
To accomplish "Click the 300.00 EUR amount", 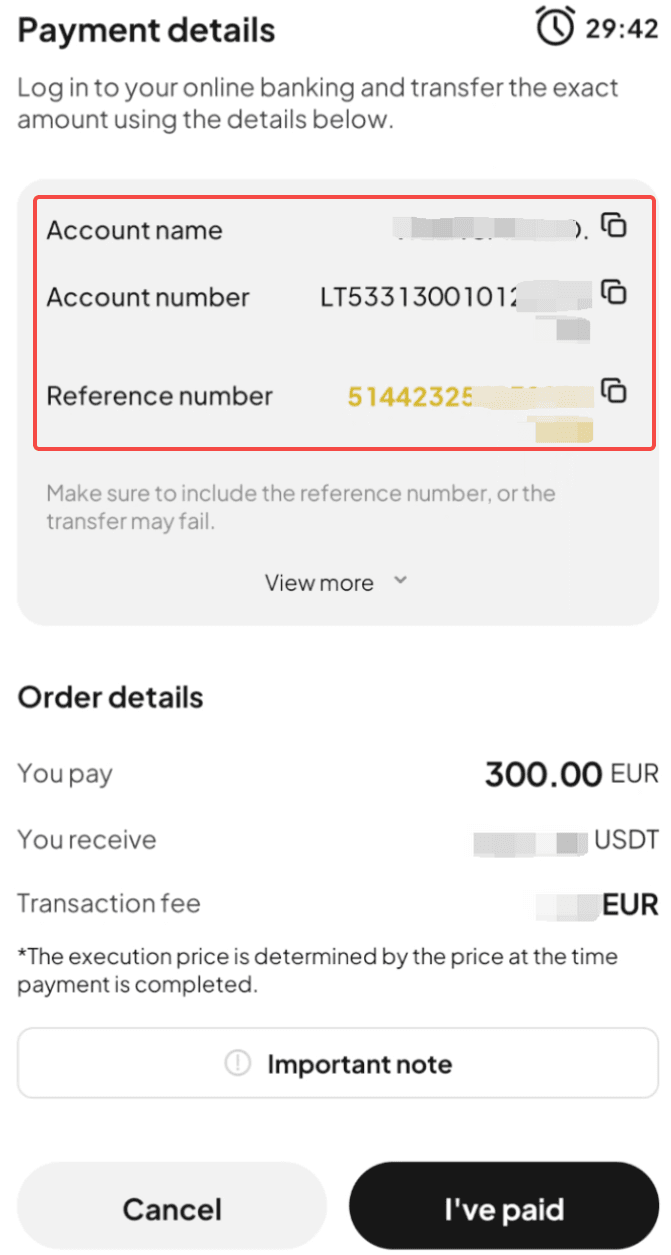I will [x=570, y=775].
